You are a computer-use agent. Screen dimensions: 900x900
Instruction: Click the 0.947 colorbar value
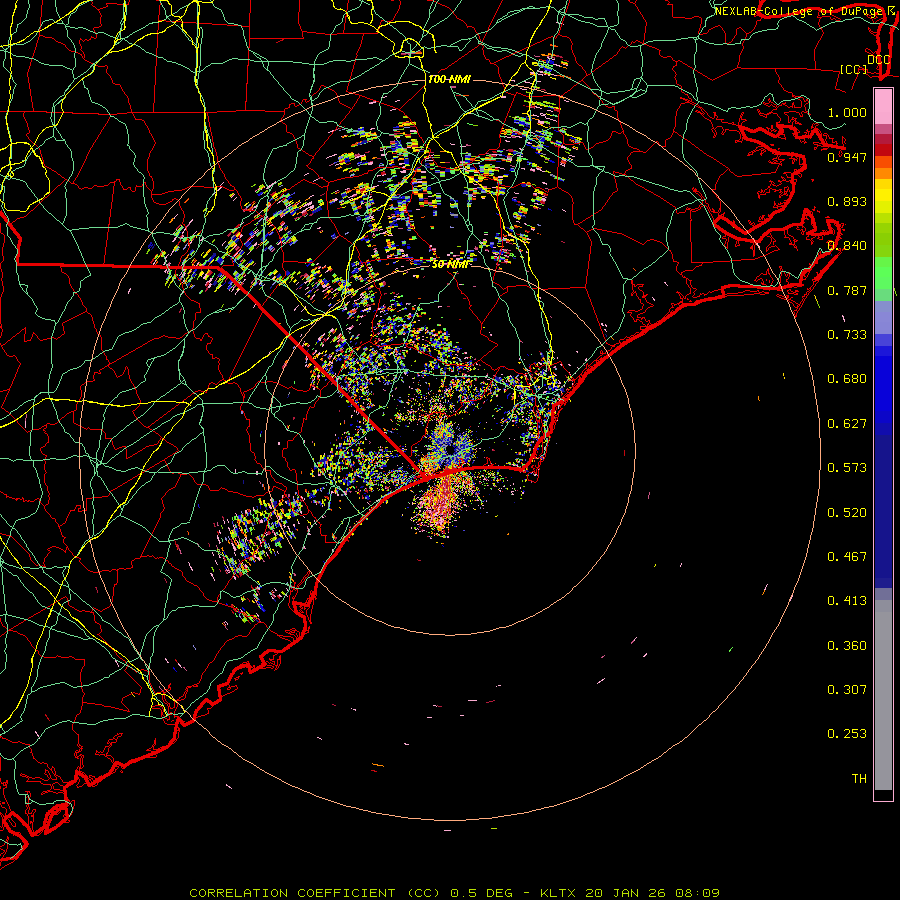847,157
